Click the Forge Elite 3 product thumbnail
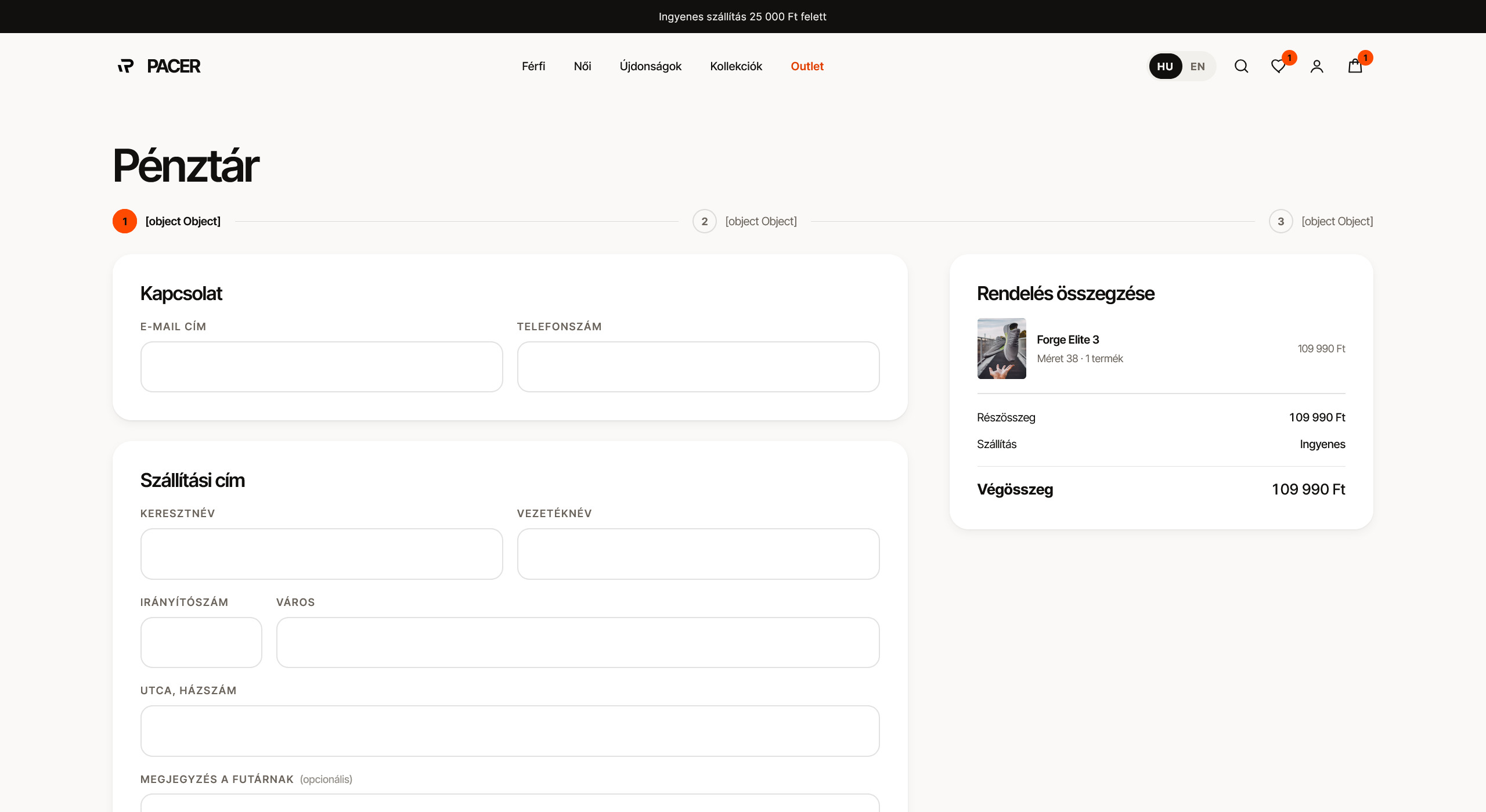The width and height of the screenshot is (1486, 812). tap(1002, 348)
